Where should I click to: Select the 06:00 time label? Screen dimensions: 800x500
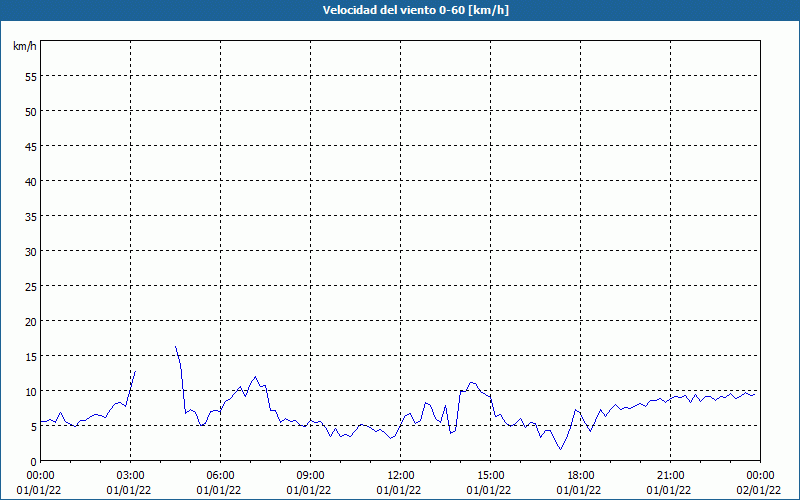(220, 476)
